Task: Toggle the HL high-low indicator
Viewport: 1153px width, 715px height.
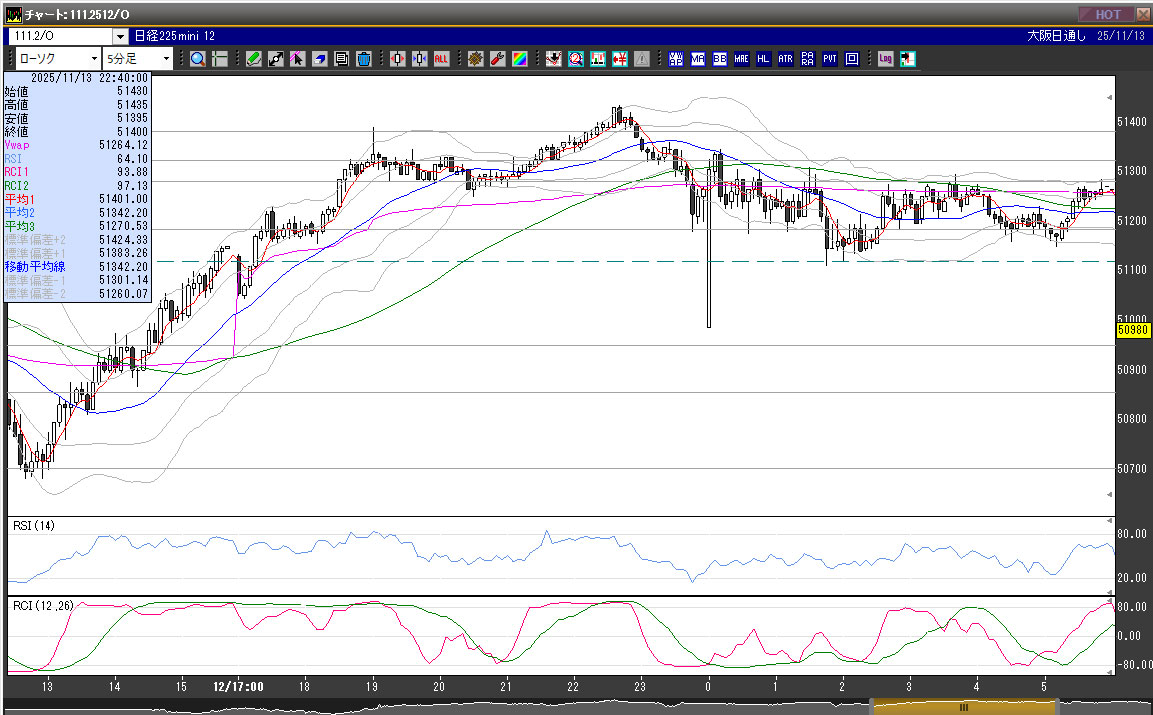Action: (763, 59)
